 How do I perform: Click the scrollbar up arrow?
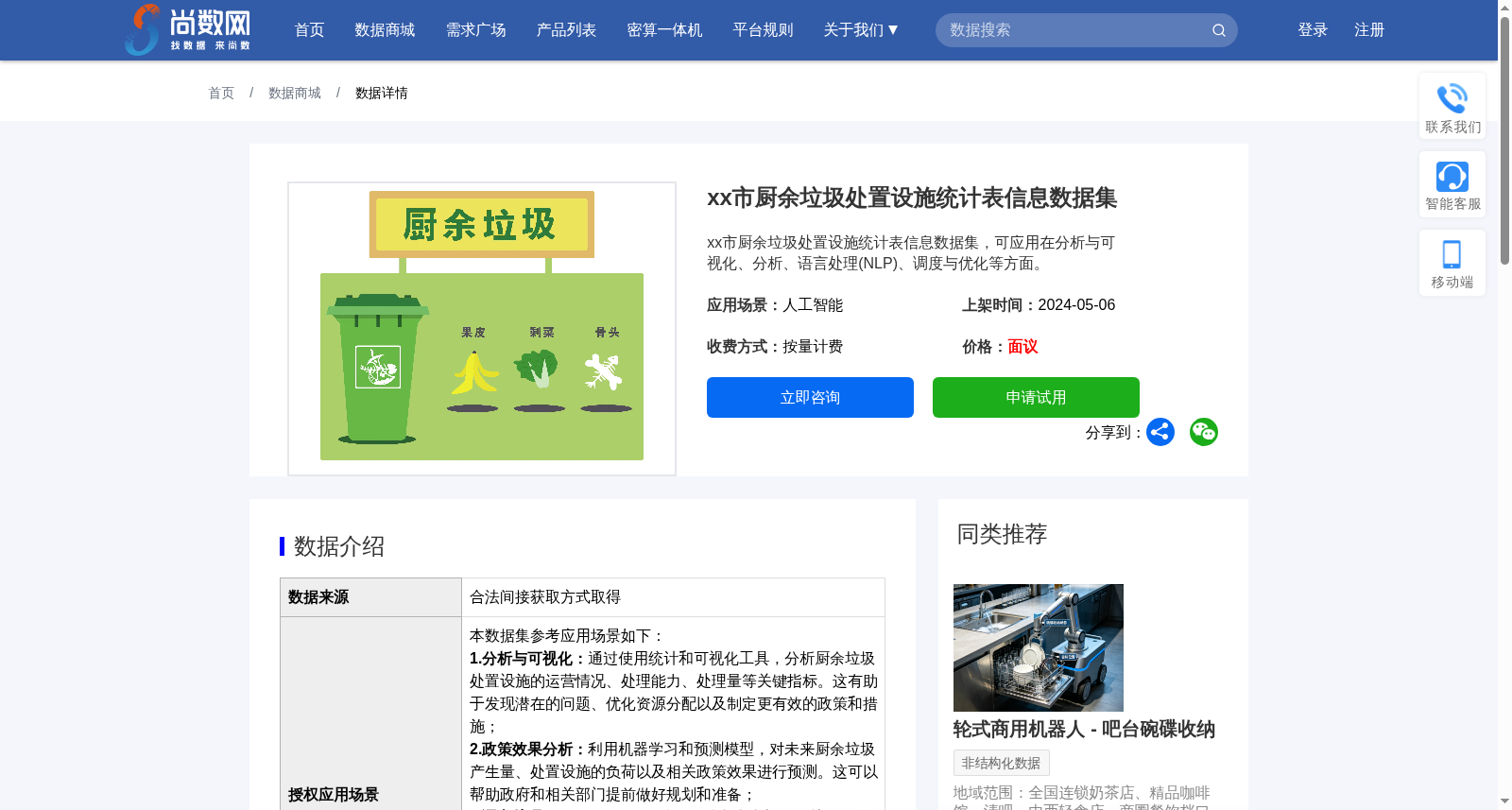1504,8
